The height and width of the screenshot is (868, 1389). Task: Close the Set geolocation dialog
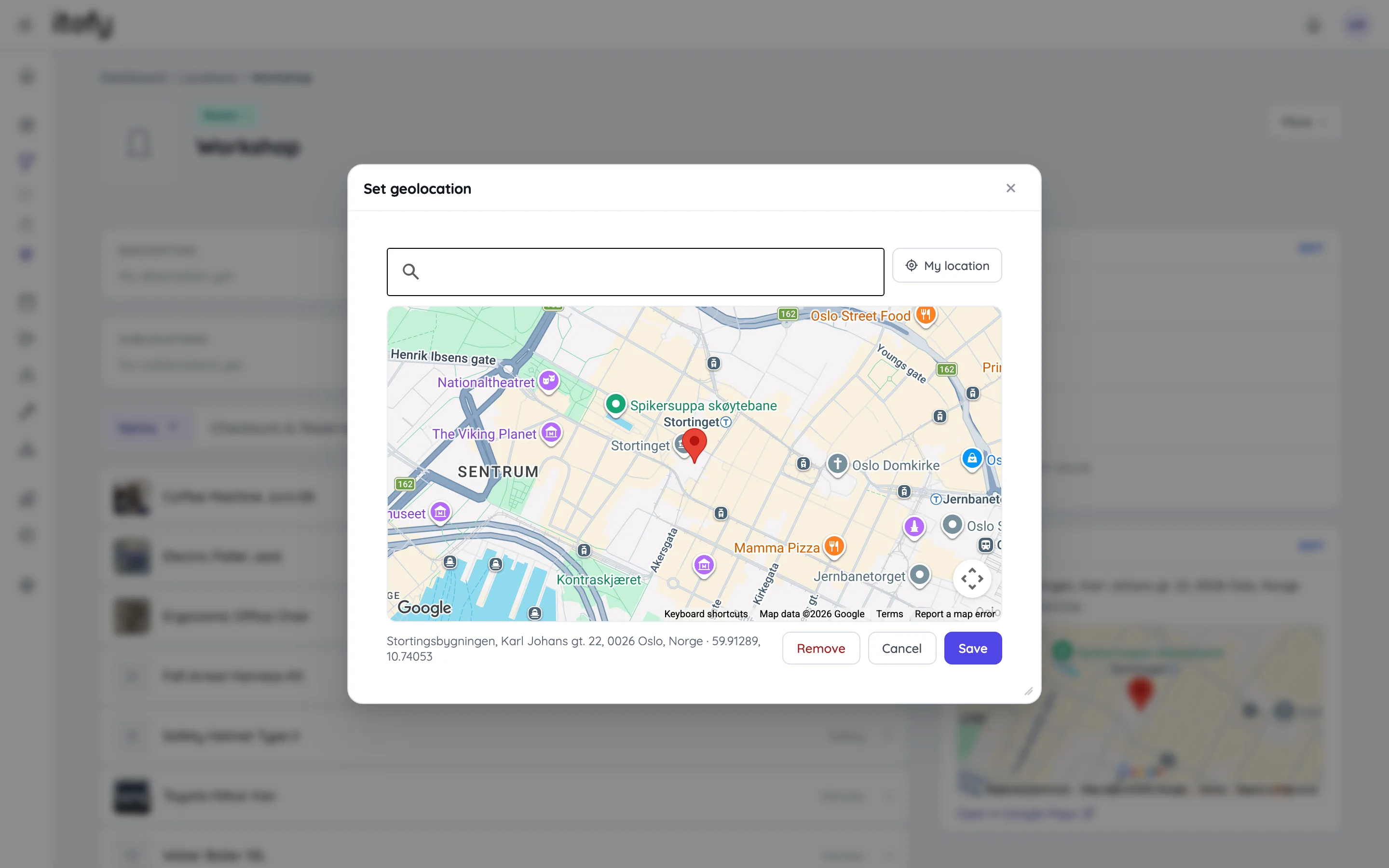coord(1011,188)
